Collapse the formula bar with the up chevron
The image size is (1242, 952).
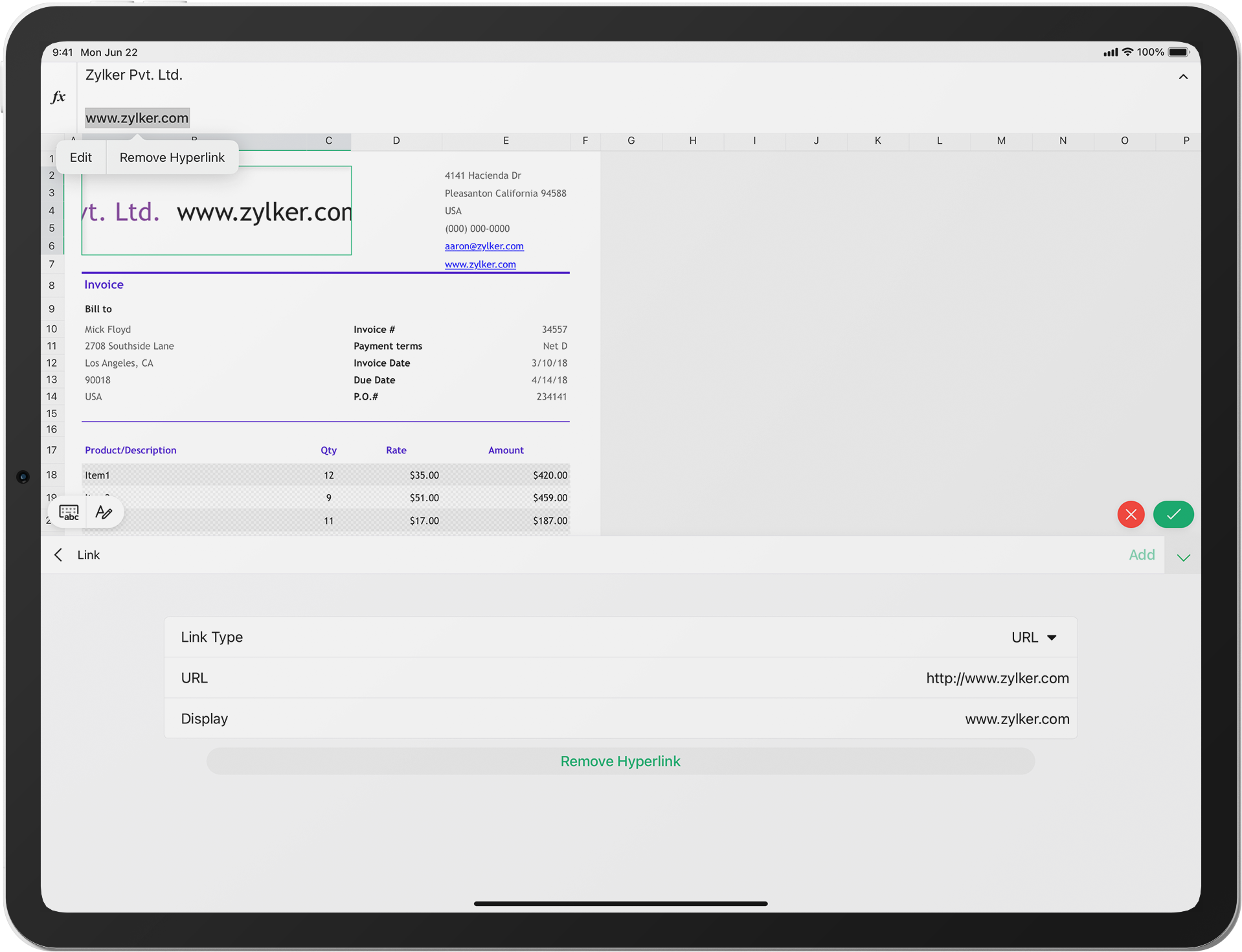pyautogui.click(x=1183, y=77)
